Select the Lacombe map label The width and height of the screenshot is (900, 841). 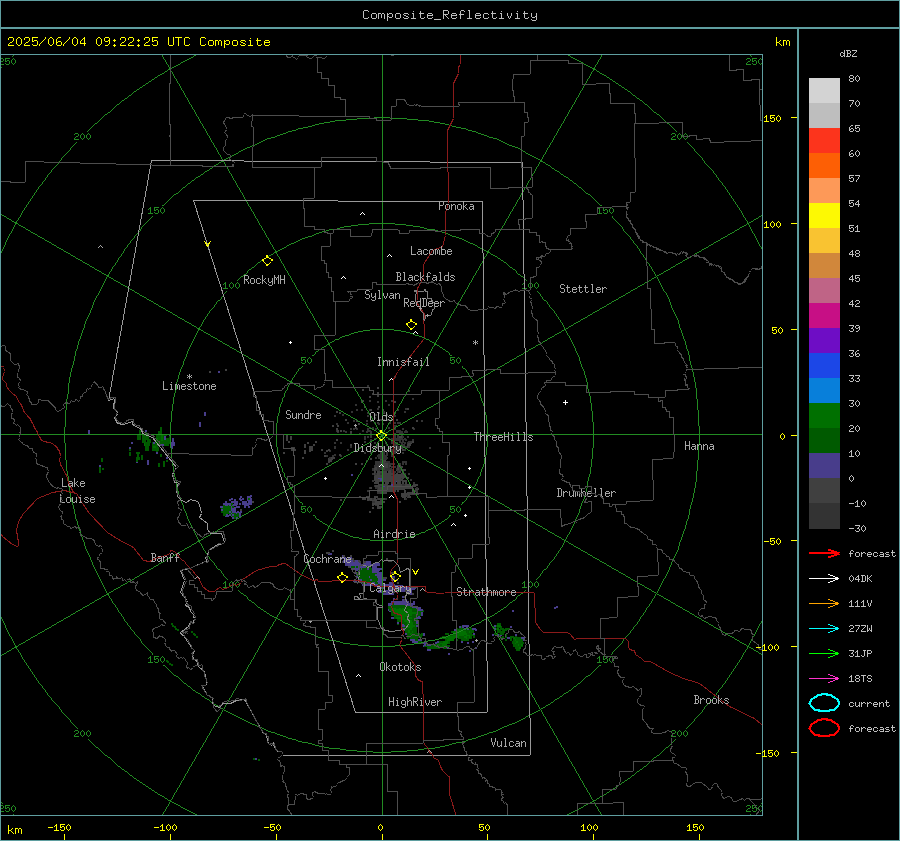431,251
